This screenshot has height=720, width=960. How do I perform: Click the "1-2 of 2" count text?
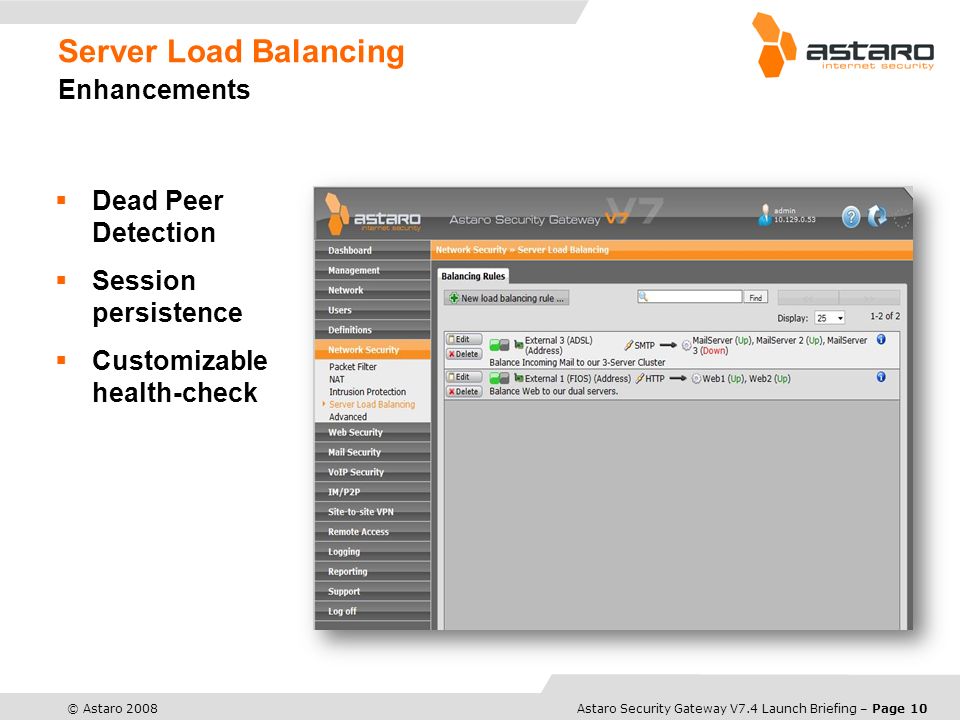coord(885,316)
